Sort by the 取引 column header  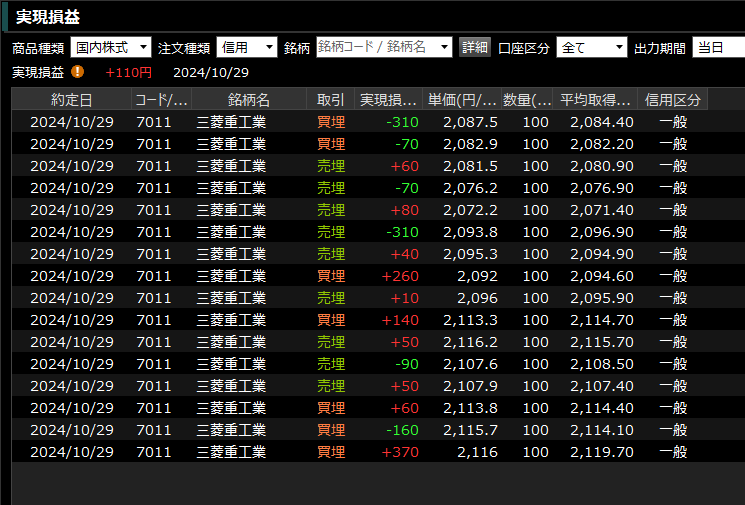point(331,100)
